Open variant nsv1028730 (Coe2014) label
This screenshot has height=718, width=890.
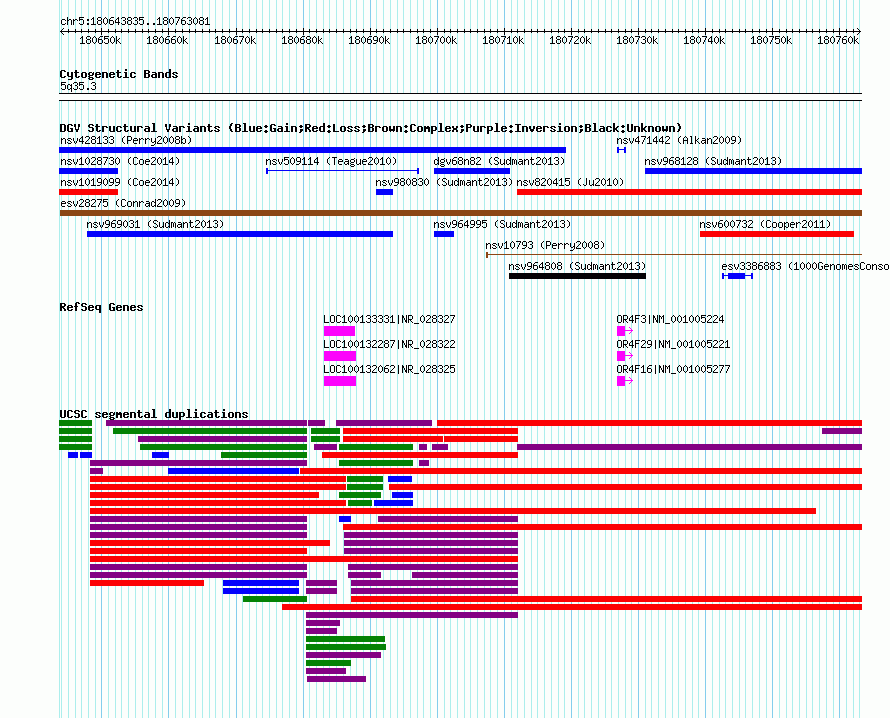[120, 161]
